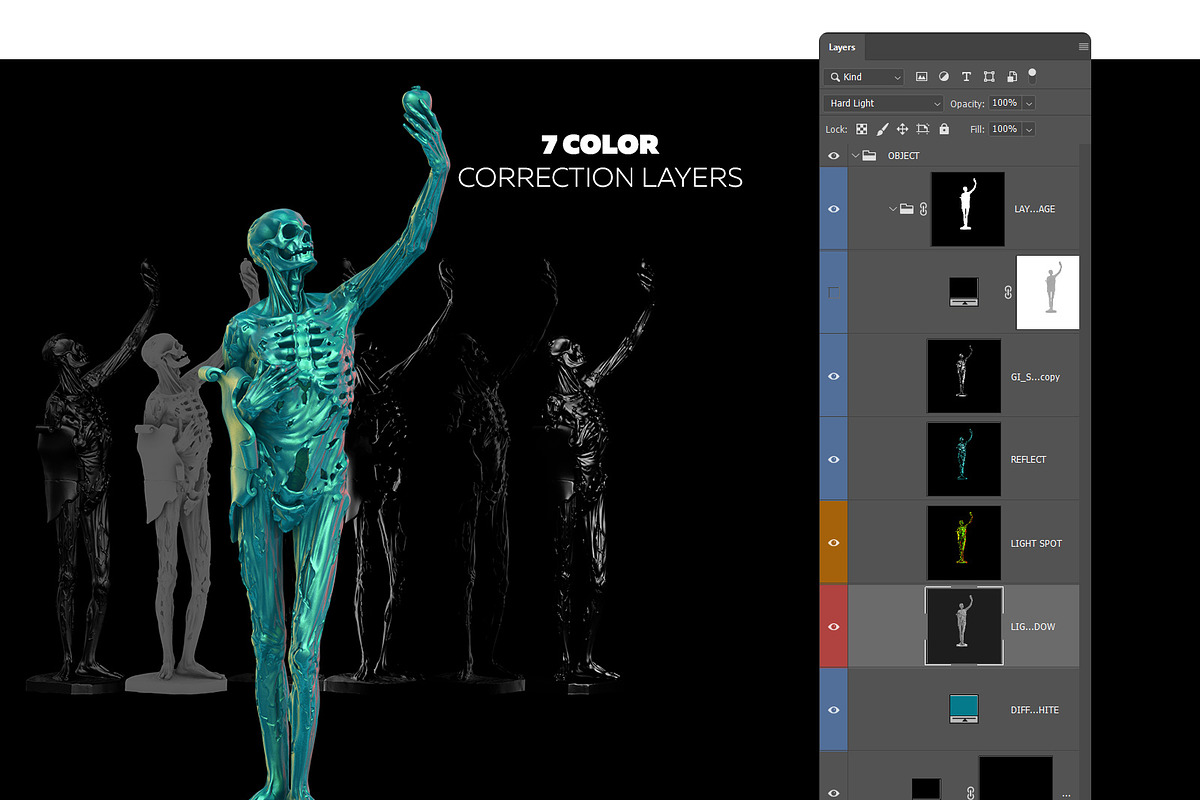Filter for pixel layers icon
Screen dimensions: 1200x800
click(x=921, y=77)
